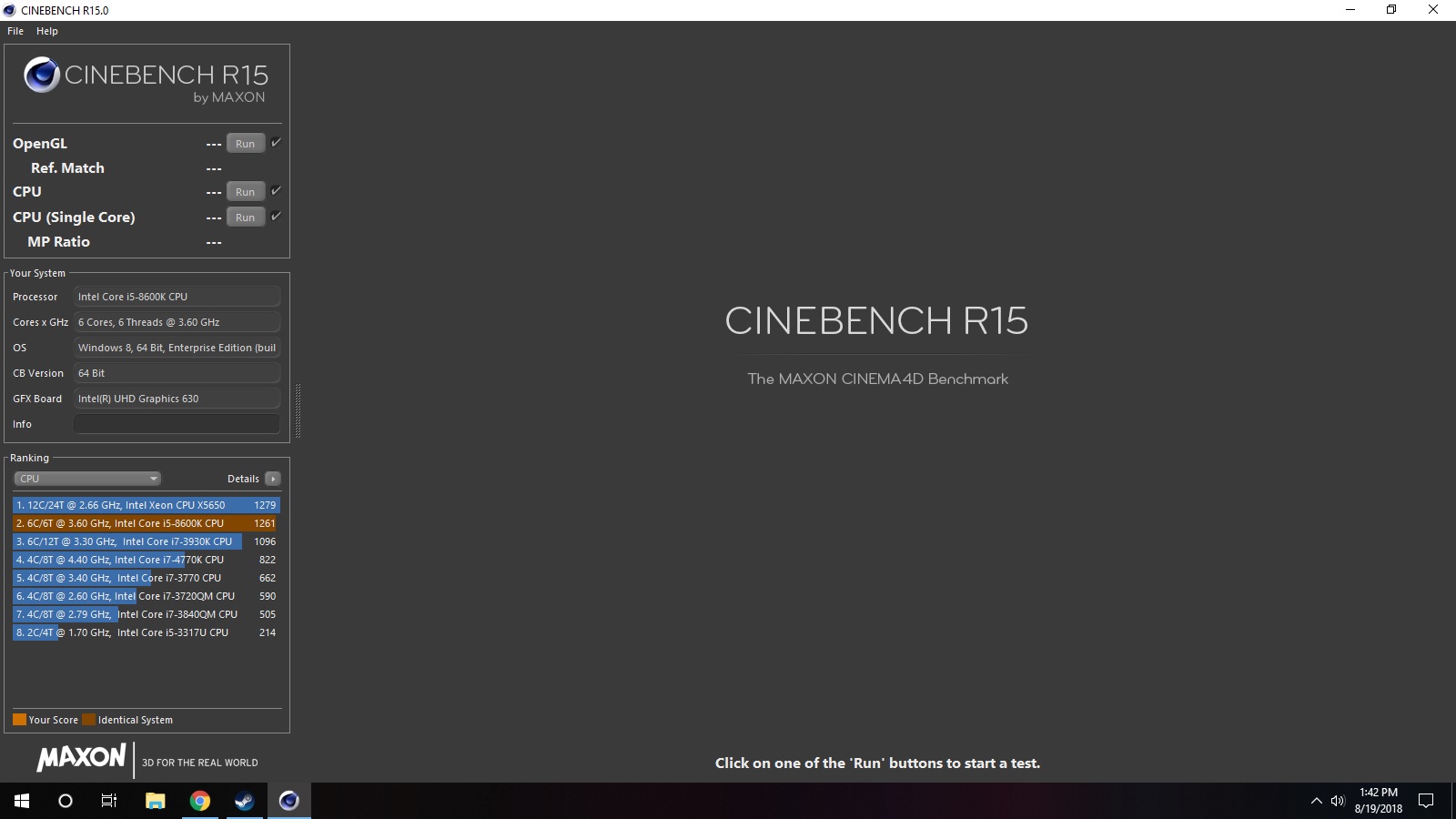Screen dimensions: 1456x819
Task: Click the Your Score orange swatch
Action: [x=19, y=720]
